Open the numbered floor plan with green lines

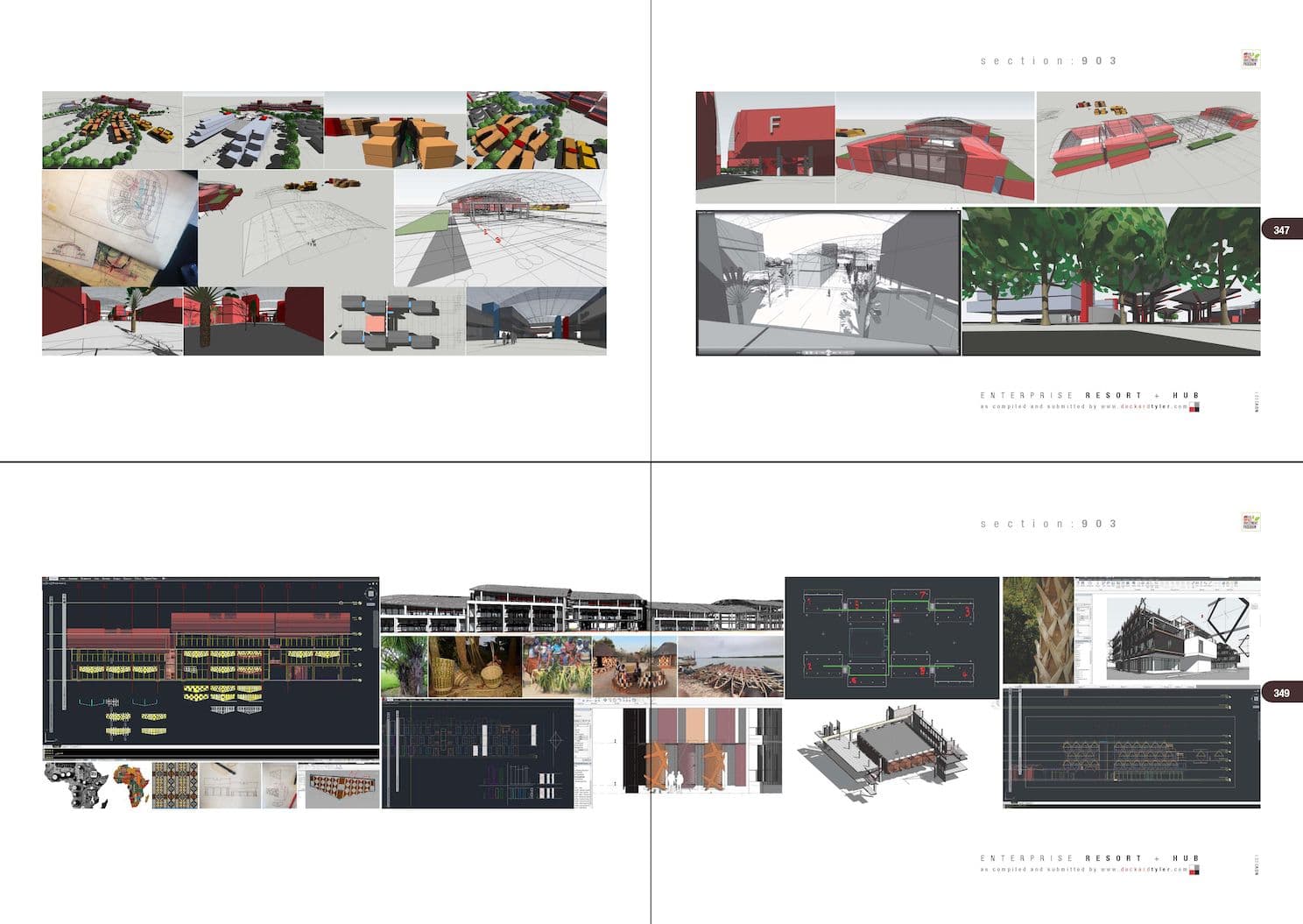[x=891, y=637]
